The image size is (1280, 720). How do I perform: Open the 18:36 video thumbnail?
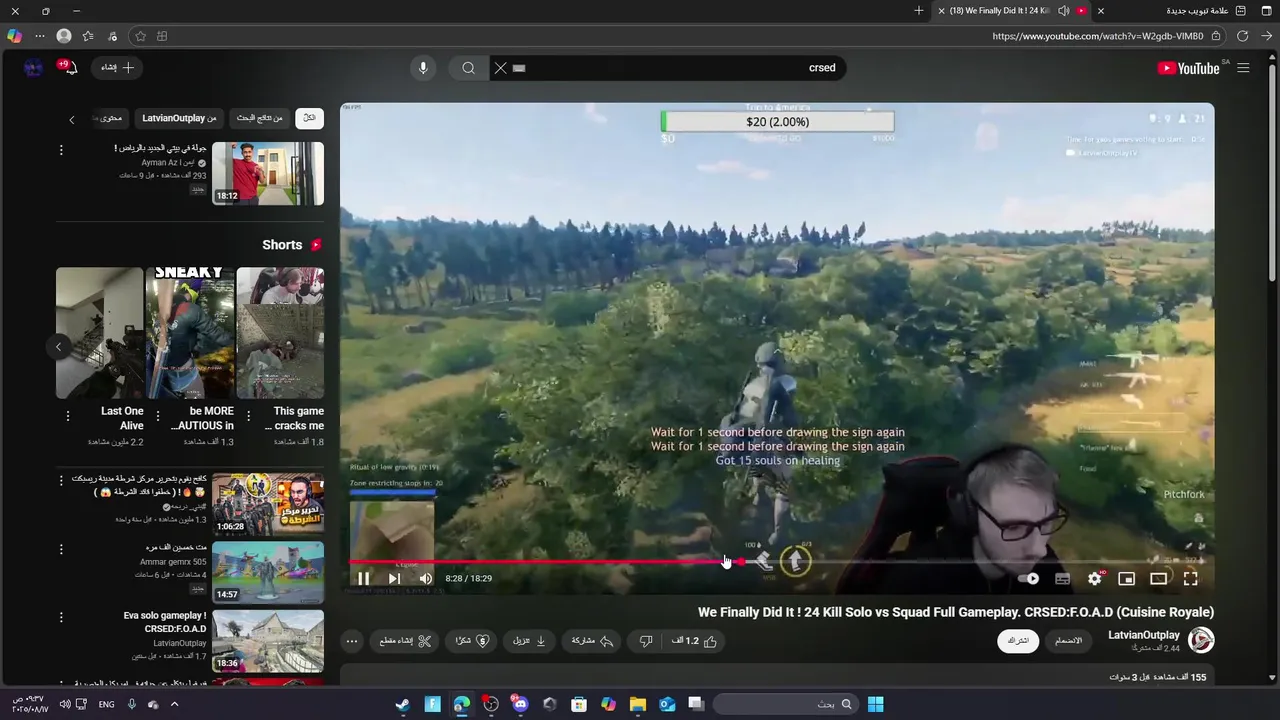point(268,640)
